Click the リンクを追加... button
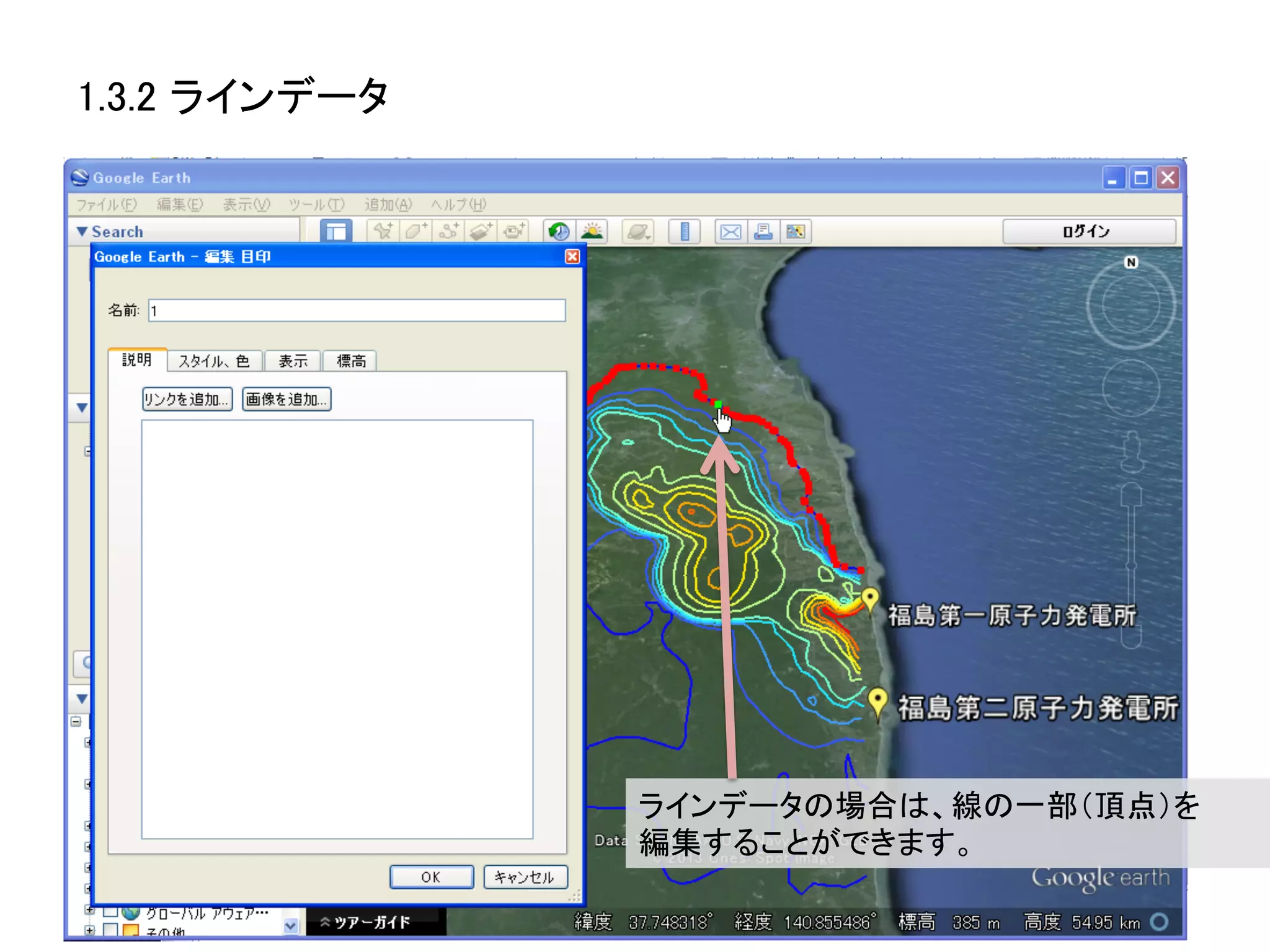The image size is (1270, 952). [187, 399]
